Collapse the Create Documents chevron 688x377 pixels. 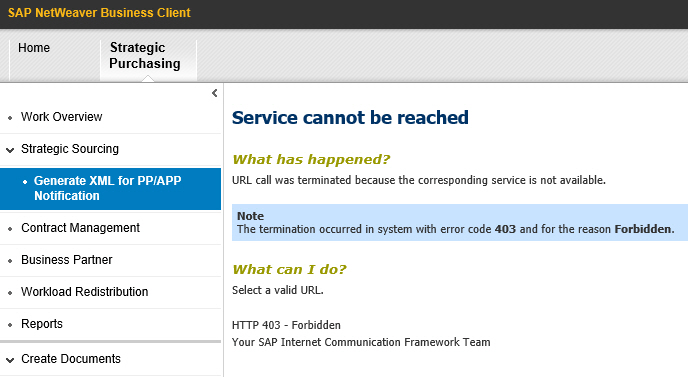click(x=10, y=360)
